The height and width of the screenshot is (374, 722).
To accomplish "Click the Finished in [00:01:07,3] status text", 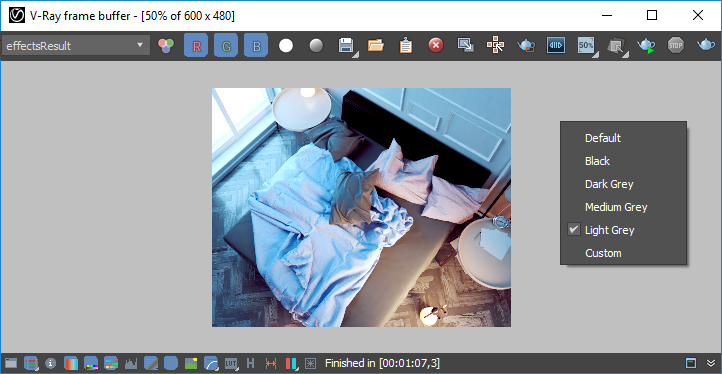I will point(382,363).
